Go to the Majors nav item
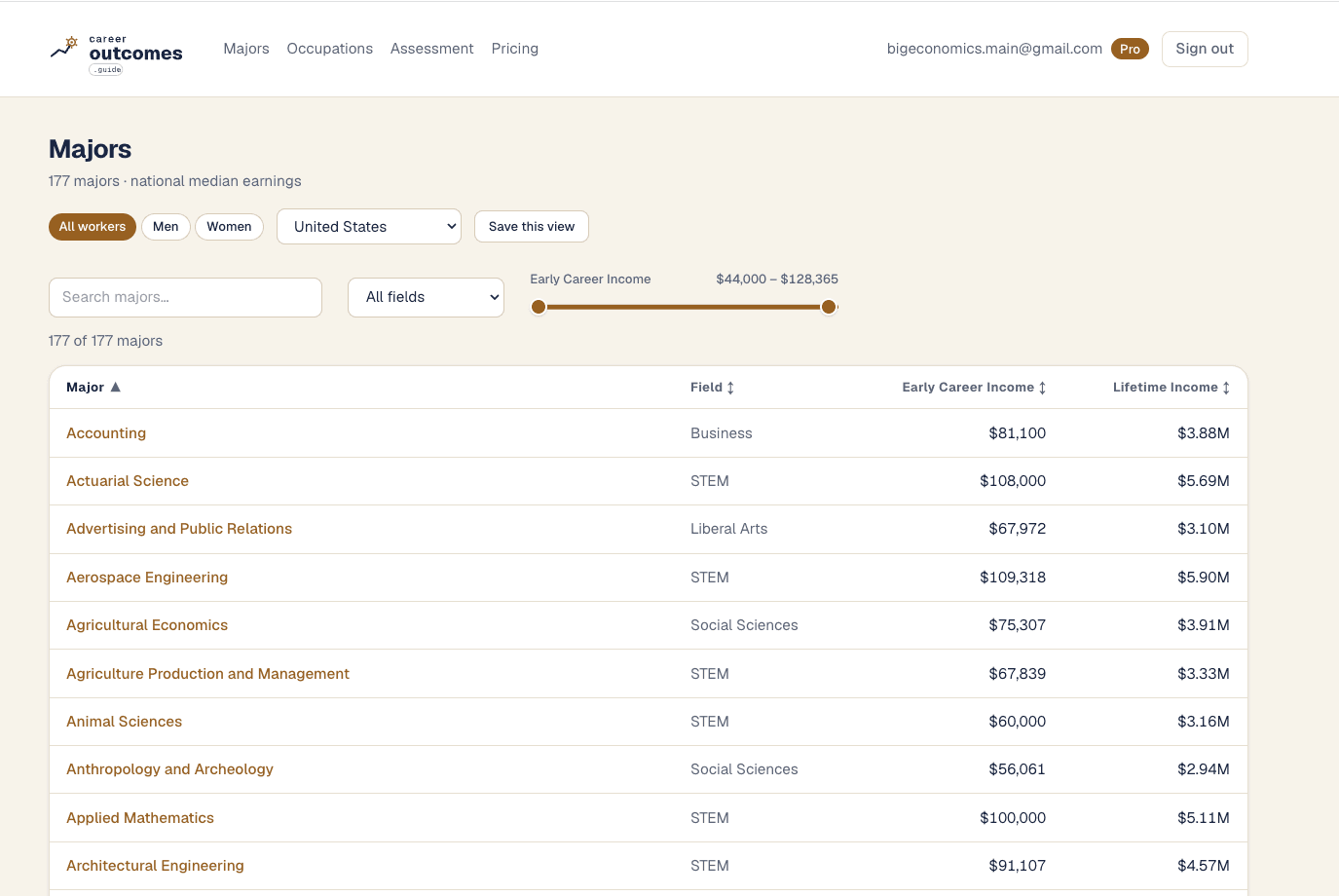Image resolution: width=1339 pixels, height=896 pixels. click(246, 49)
